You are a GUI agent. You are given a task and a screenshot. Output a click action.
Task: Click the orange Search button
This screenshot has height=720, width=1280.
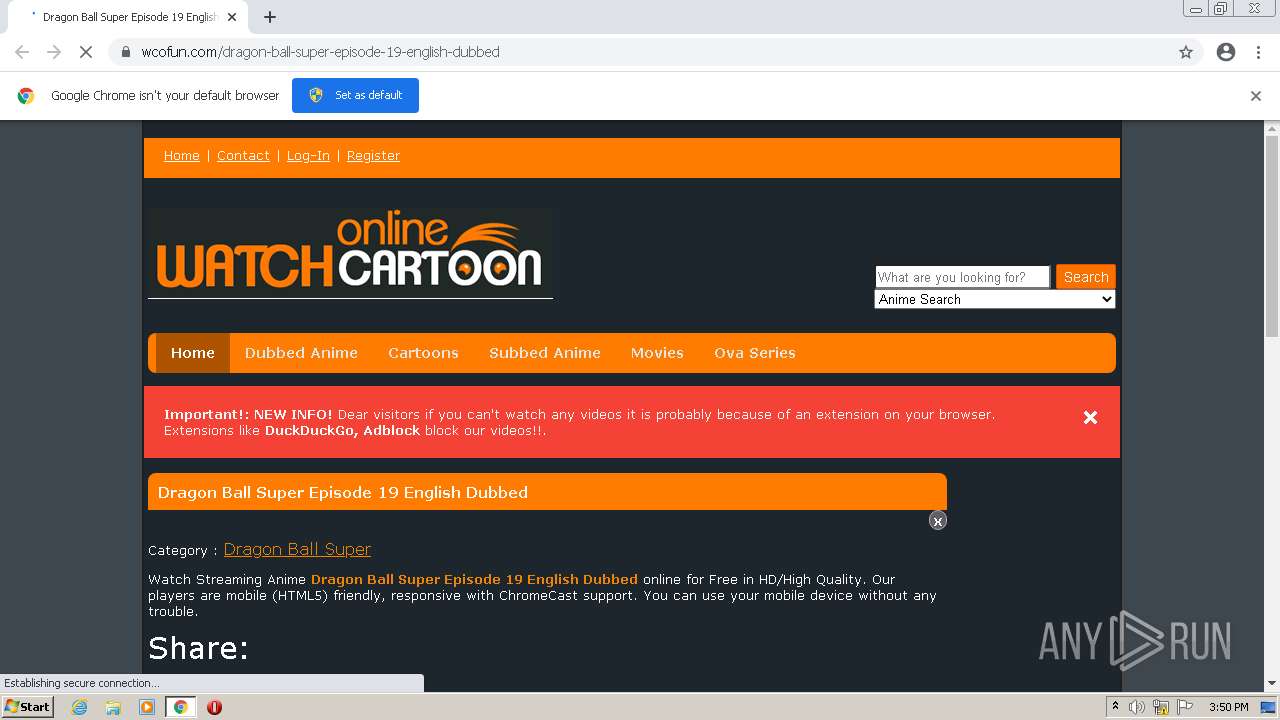tap(1085, 277)
